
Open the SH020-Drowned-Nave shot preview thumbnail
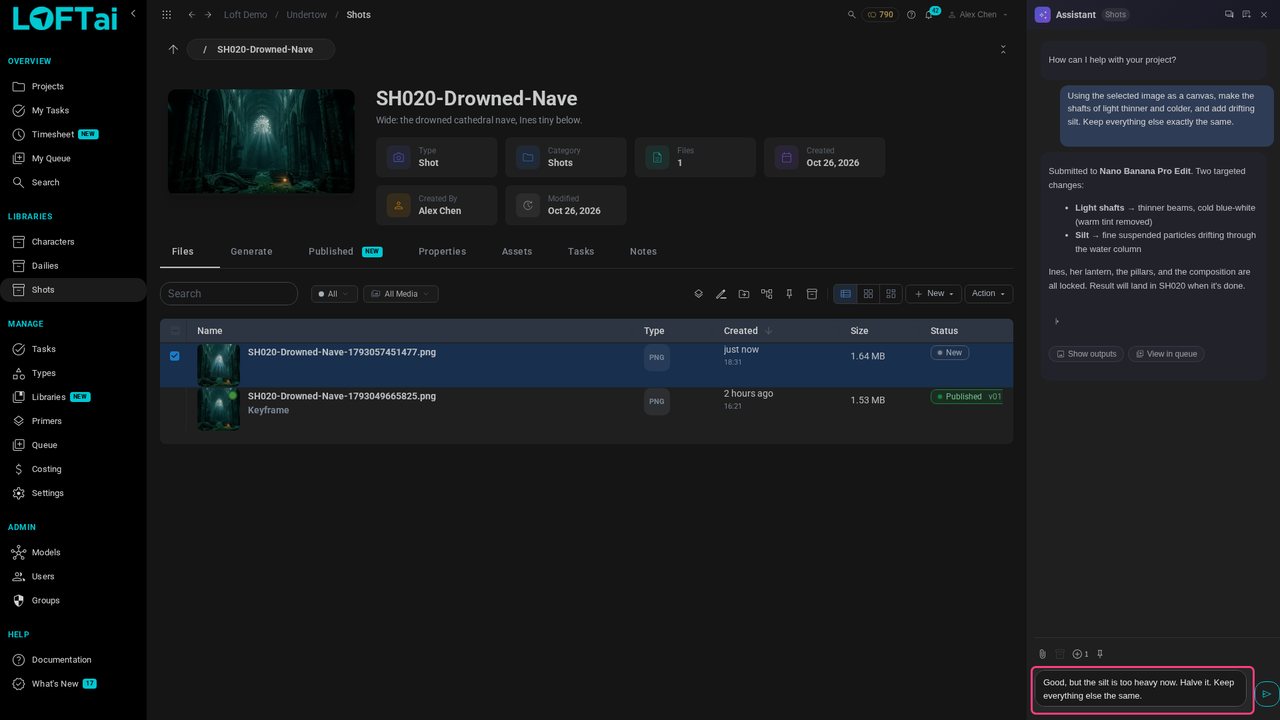pos(261,141)
